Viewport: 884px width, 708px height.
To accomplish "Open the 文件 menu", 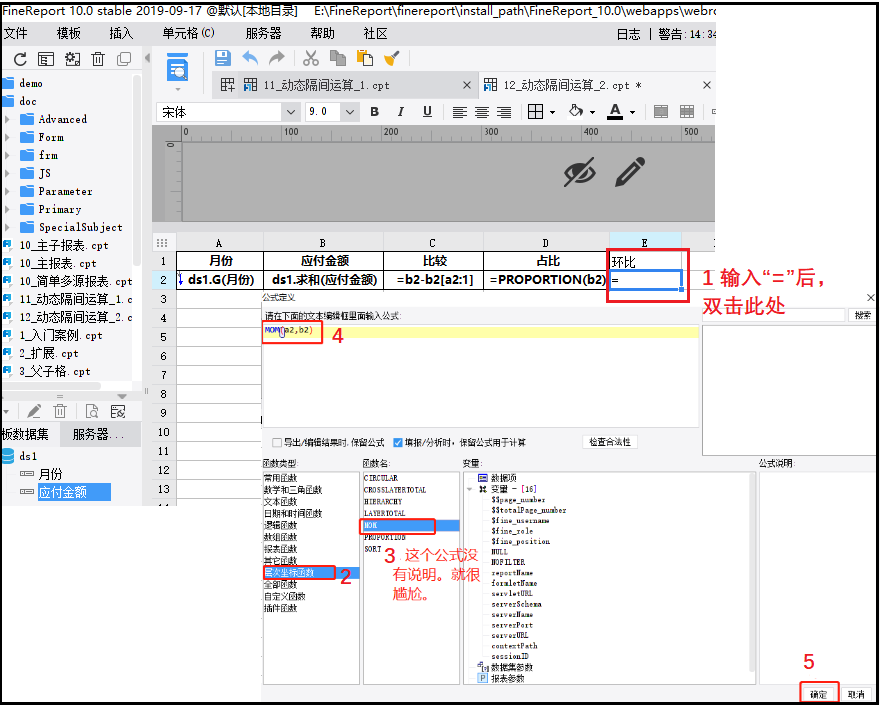I will (16, 33).
